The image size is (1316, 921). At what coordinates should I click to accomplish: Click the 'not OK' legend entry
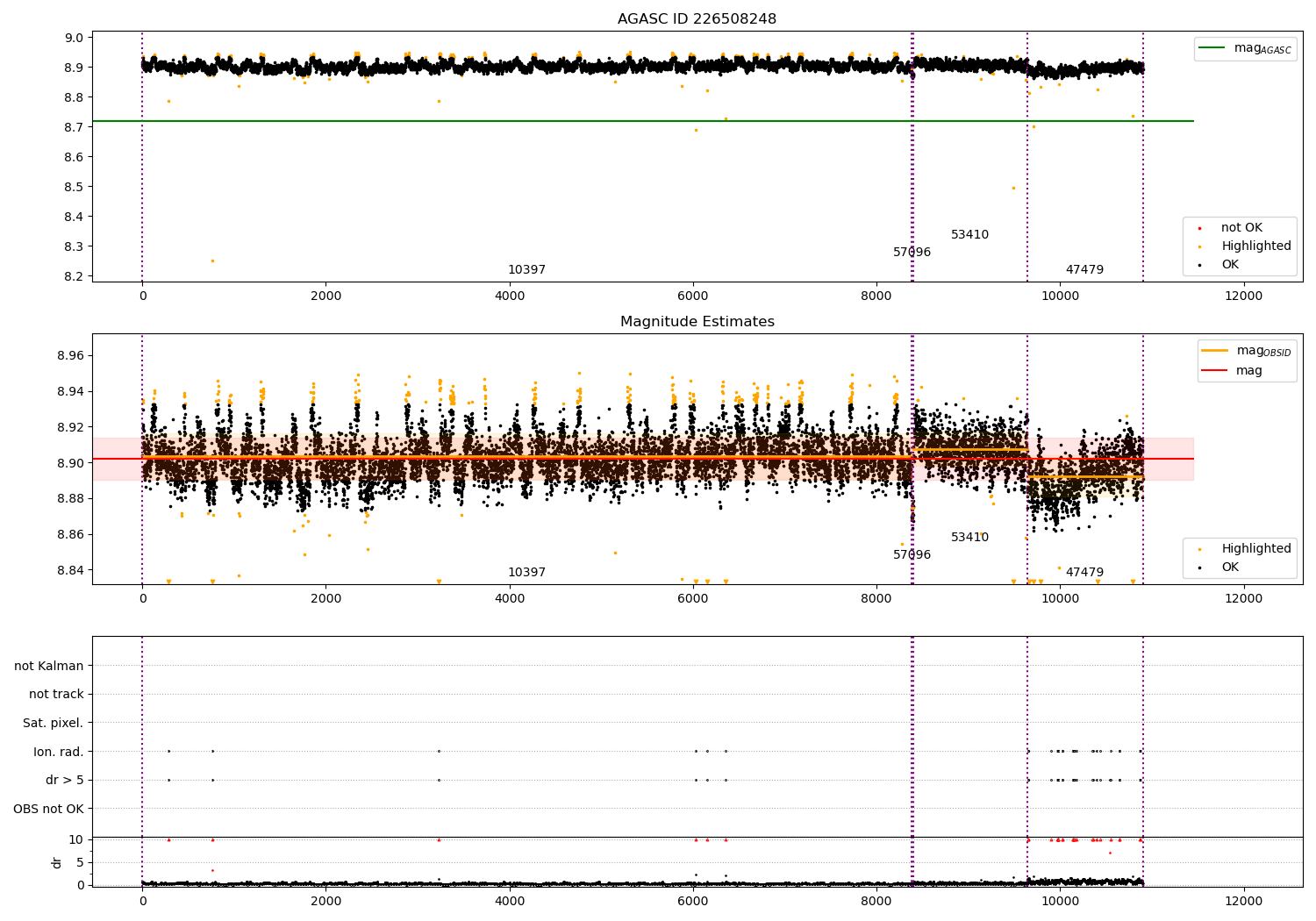pyautogui.click(x=1241, y=228)
